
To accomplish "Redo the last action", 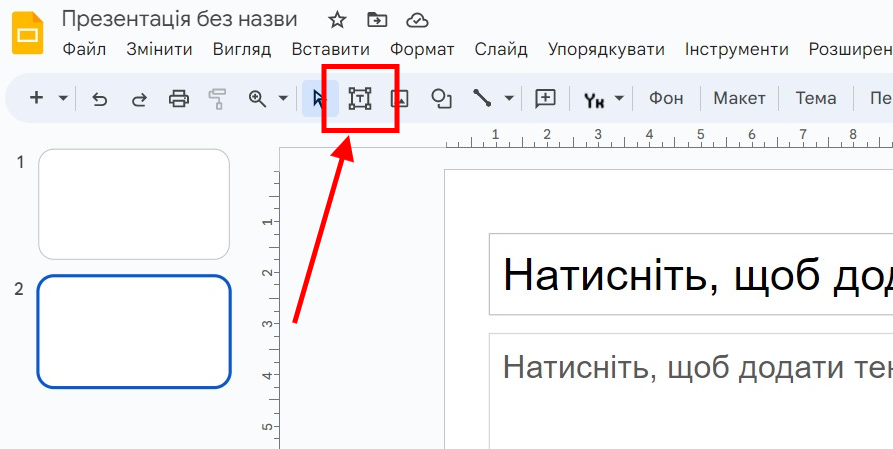I will tap(139, 99).
